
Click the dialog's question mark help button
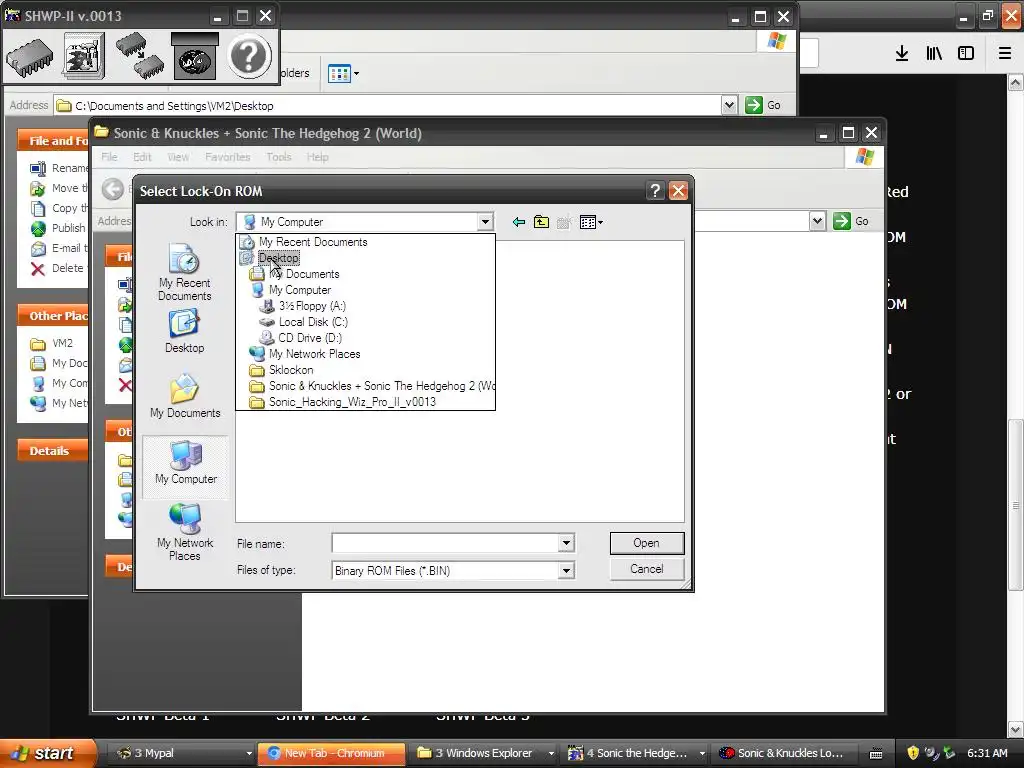pyautogui.click(x=655, y=191)
